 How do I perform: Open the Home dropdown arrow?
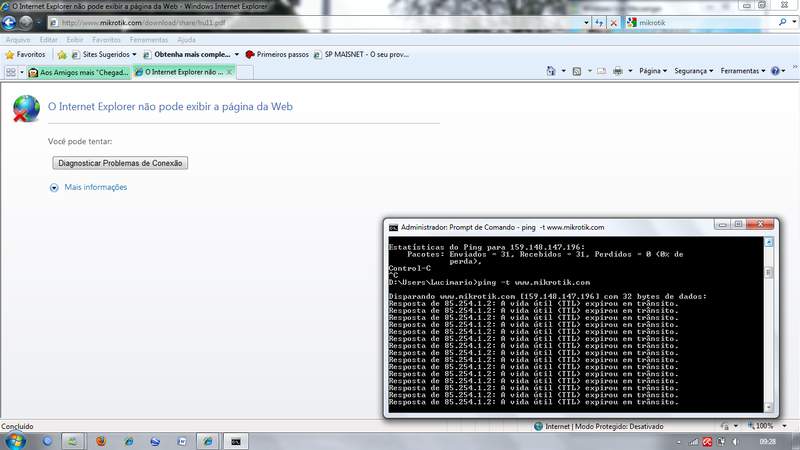564,71
